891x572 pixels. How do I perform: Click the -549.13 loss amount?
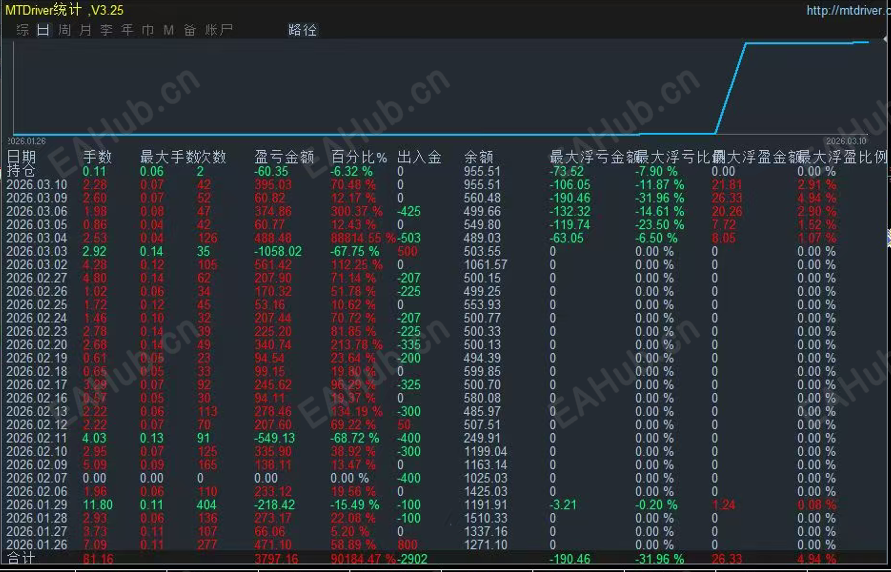(x=274, y=439)
